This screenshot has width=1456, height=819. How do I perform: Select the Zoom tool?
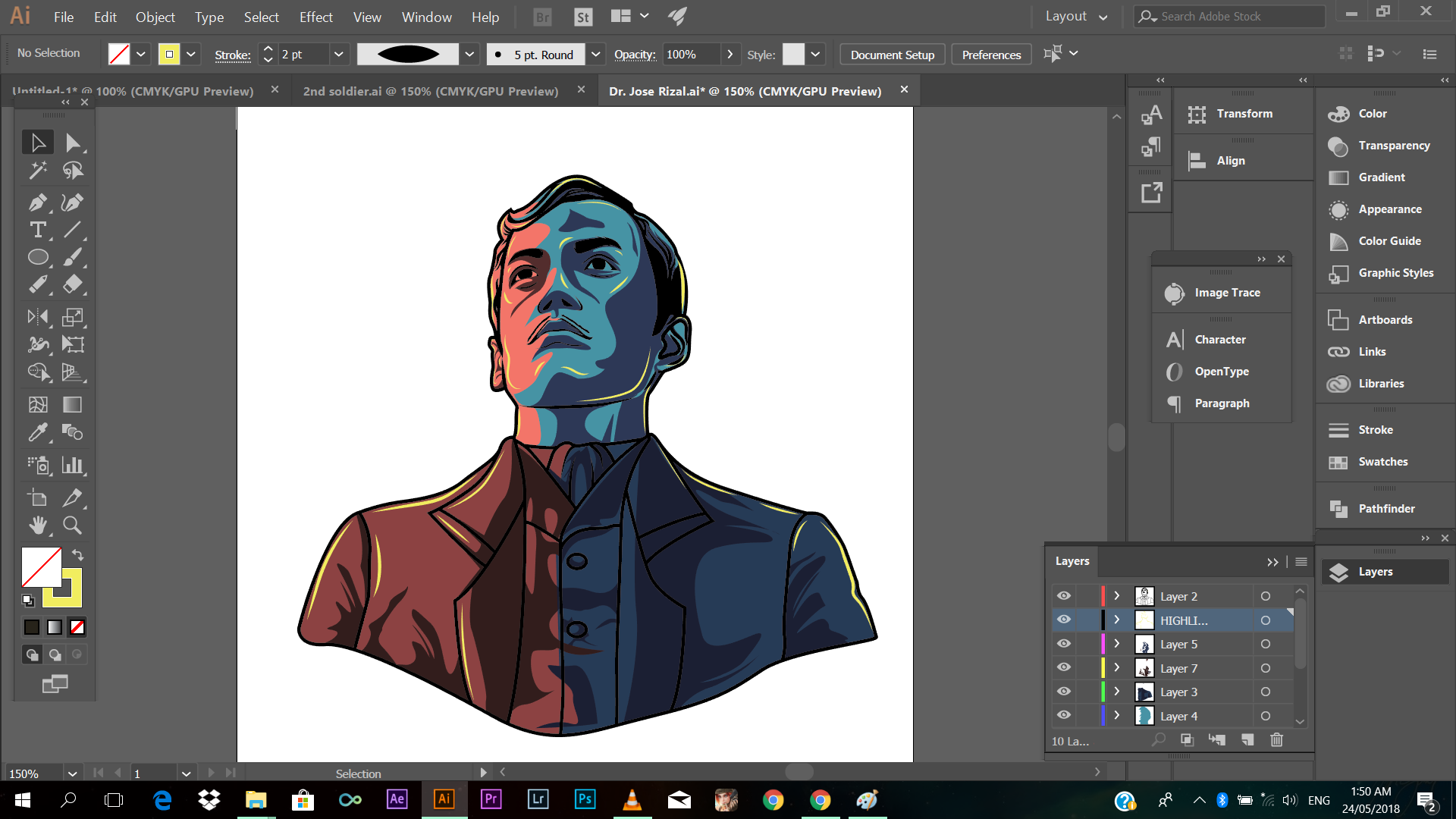click(73, 525)
